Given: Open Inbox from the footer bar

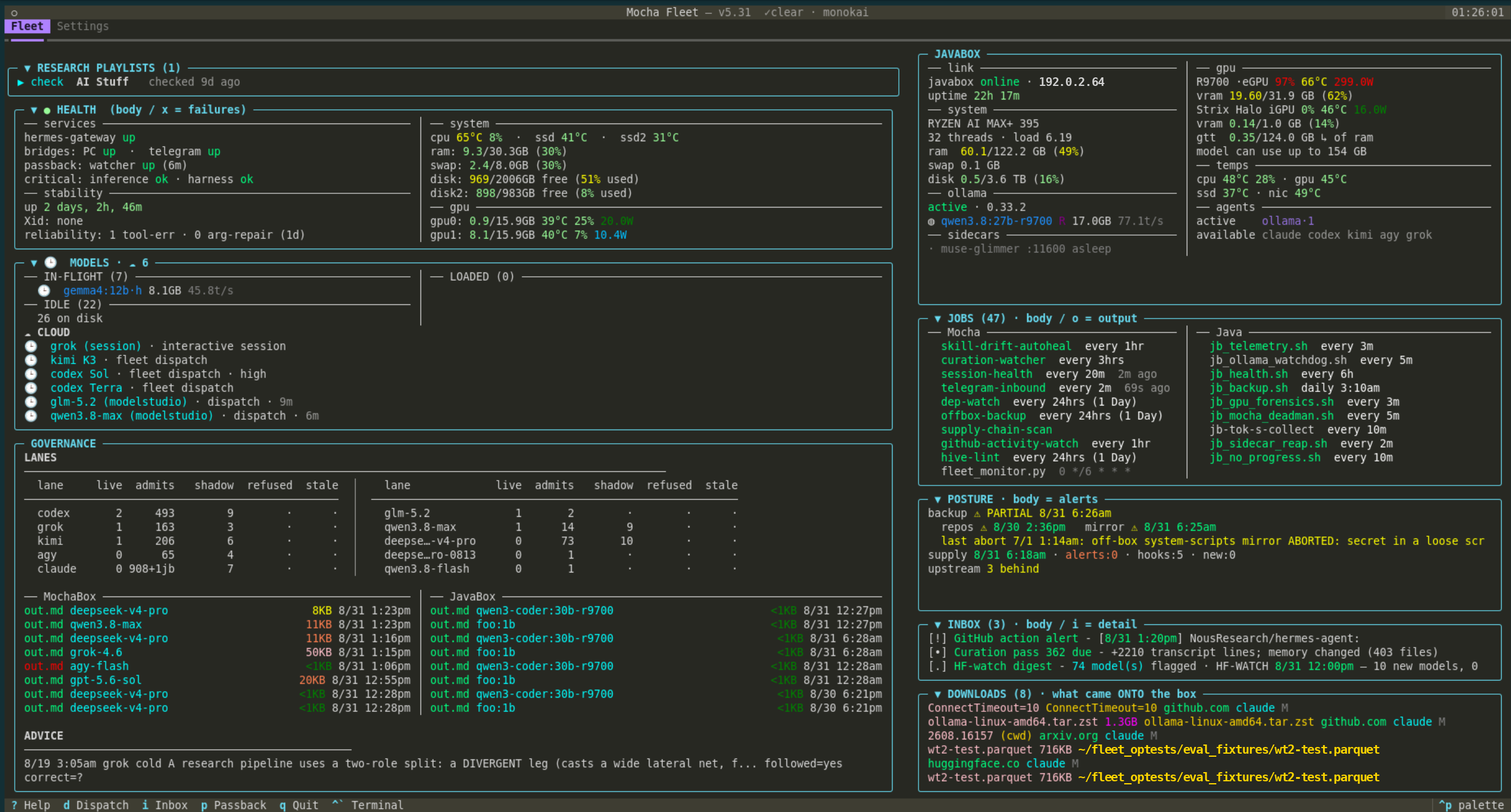Looking at the screenshot, I should [x=165, y=805].
